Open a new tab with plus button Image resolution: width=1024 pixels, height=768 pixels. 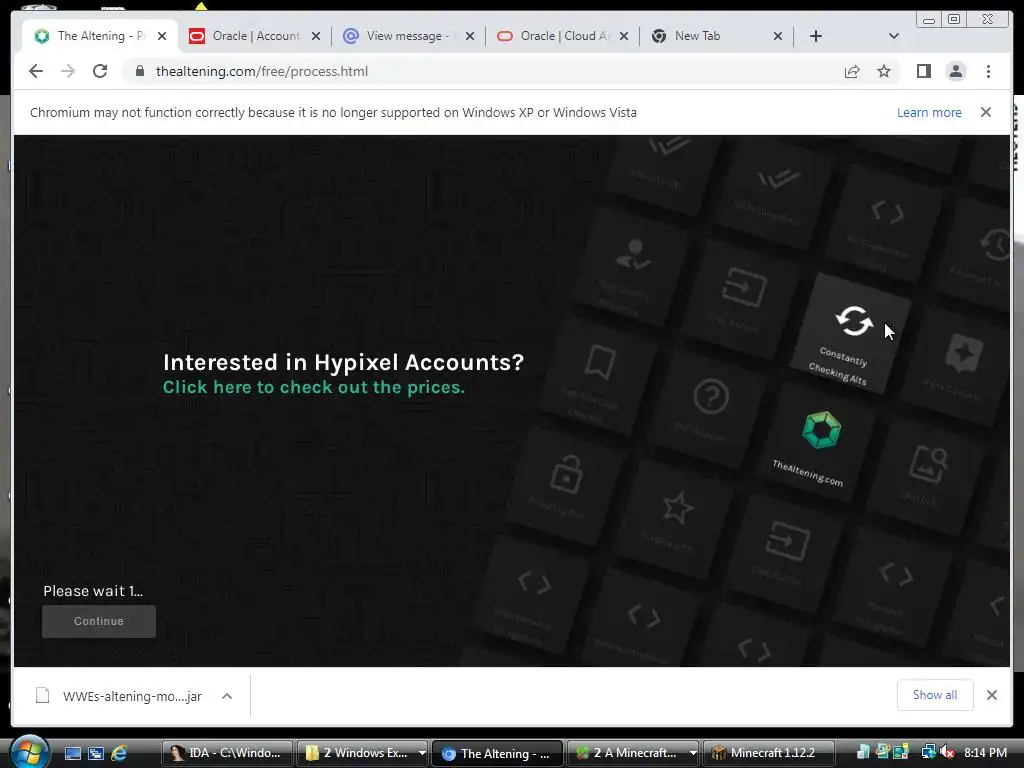816,36
